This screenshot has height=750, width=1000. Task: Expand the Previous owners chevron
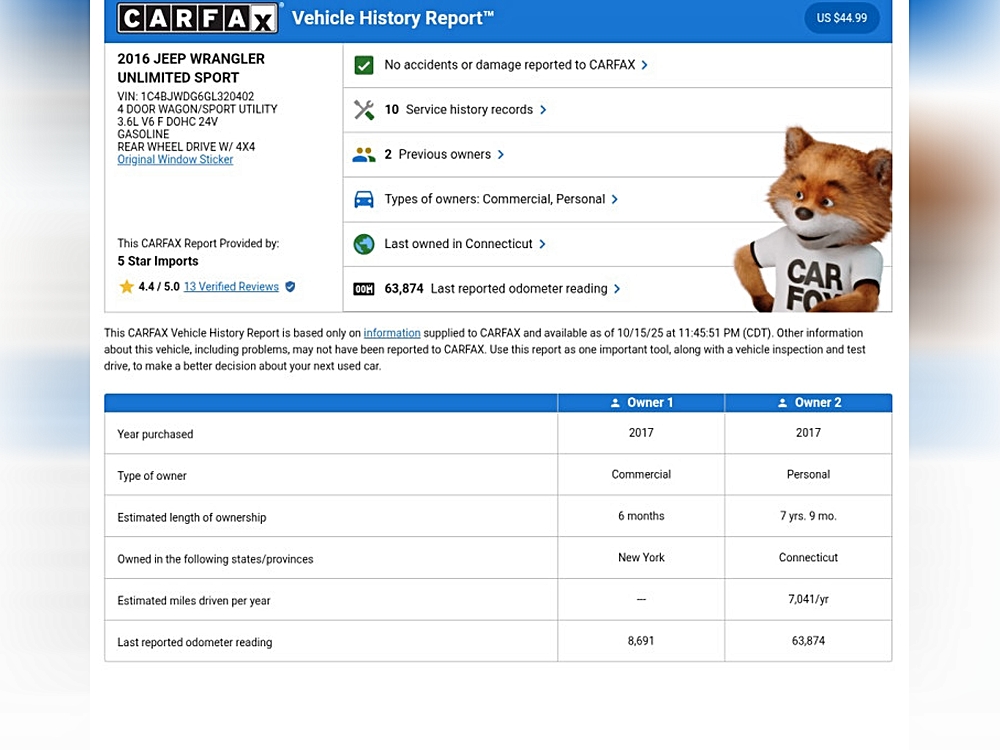click(501, 155)
